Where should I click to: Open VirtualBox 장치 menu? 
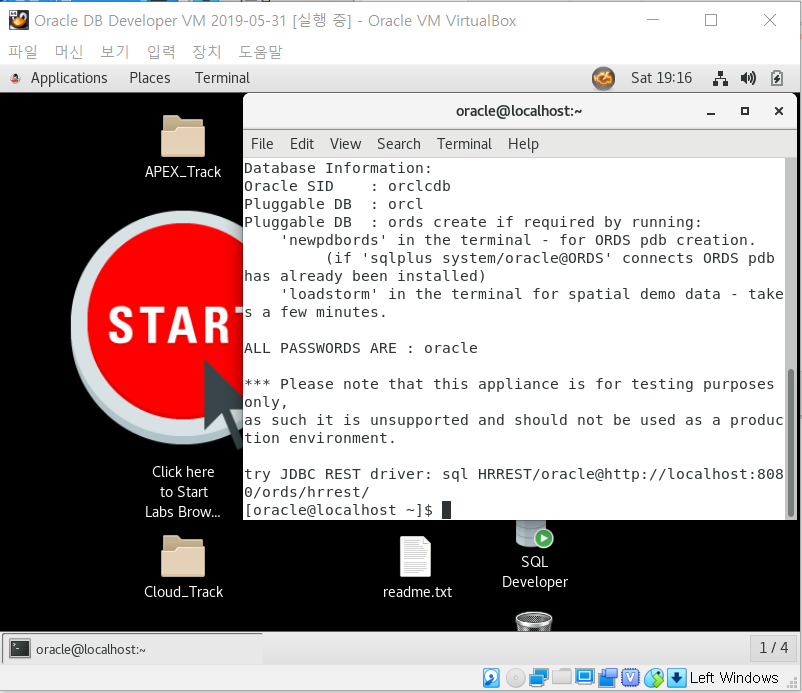click(x=207, y=52)
